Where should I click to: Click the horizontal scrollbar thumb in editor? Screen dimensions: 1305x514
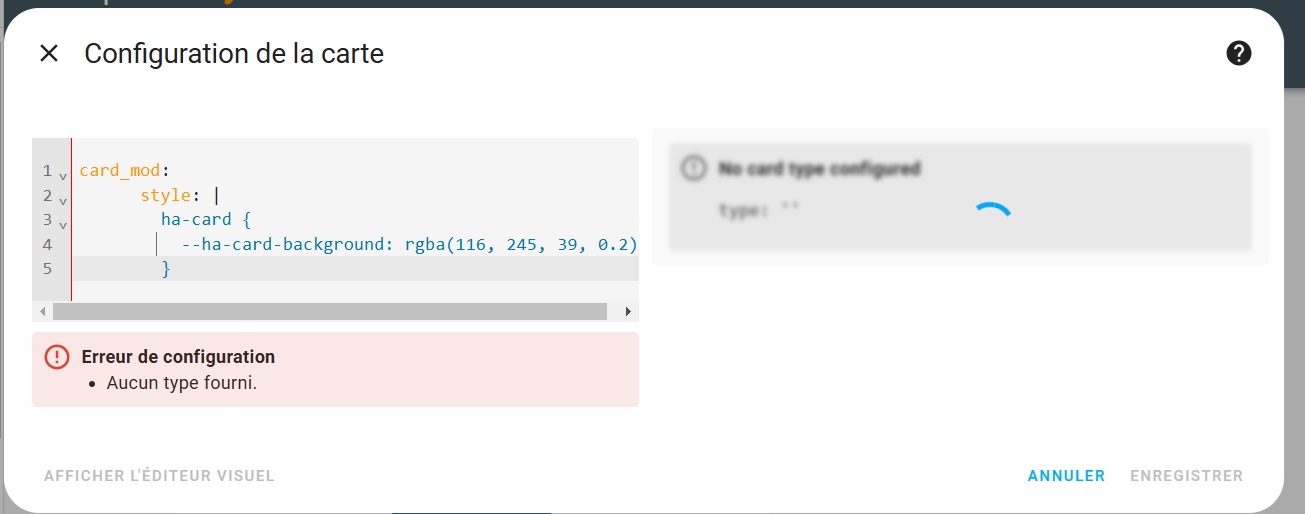coord(330,312)
